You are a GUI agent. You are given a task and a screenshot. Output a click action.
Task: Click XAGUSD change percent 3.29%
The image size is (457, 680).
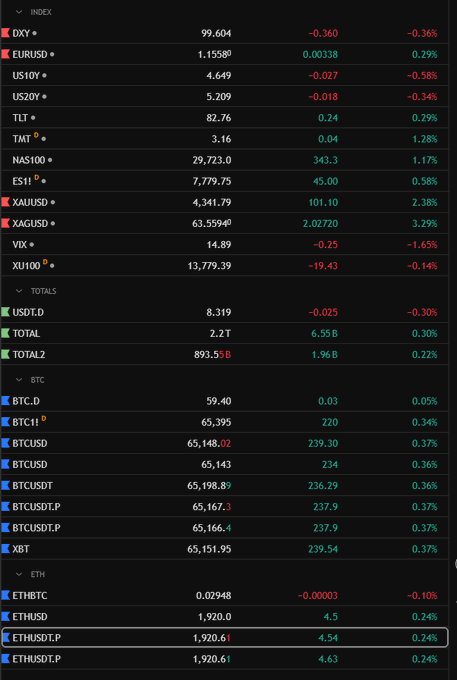click(424, 224)
